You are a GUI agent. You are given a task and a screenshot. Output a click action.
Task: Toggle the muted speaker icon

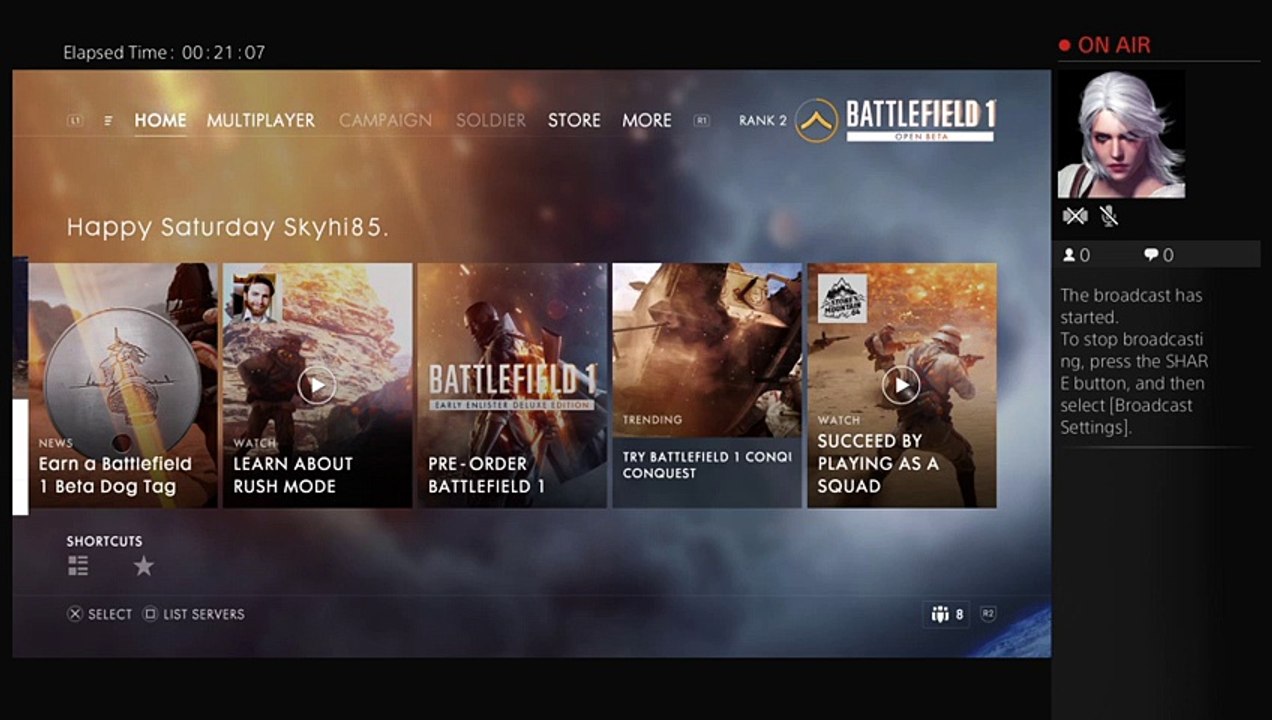(x=1075, y=215)
